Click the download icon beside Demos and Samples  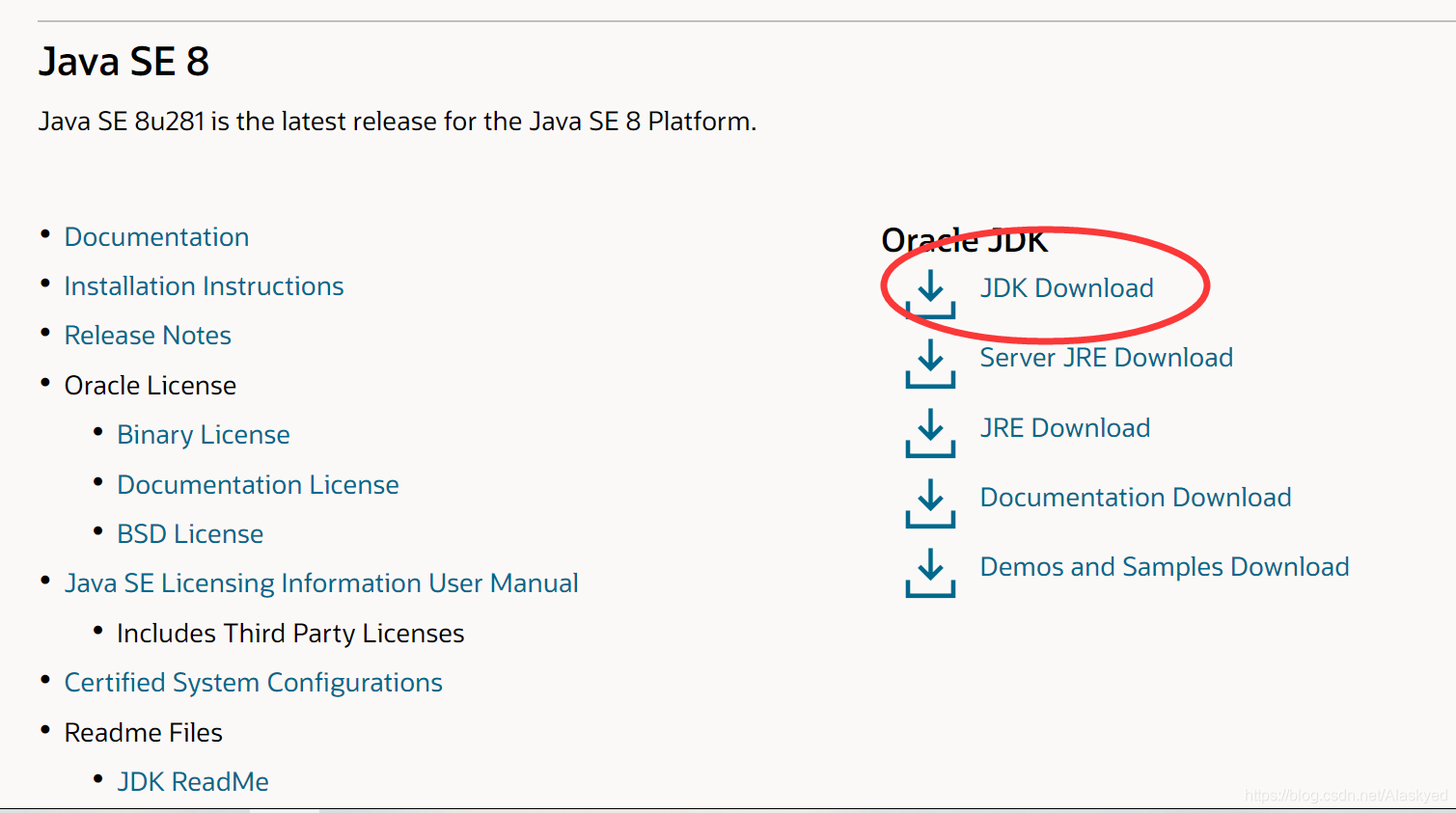coord(930,573)
